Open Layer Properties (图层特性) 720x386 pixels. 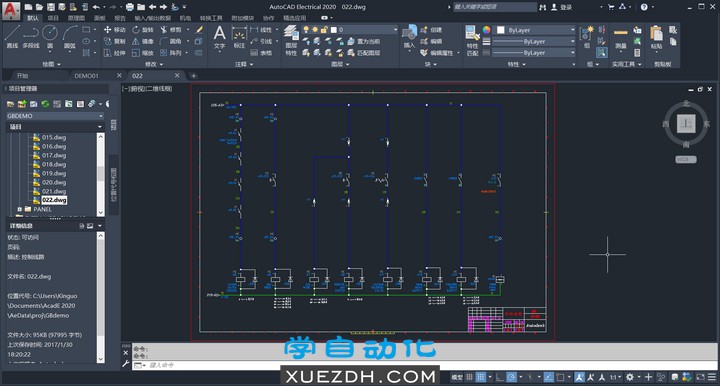click(x=291, y=40)
